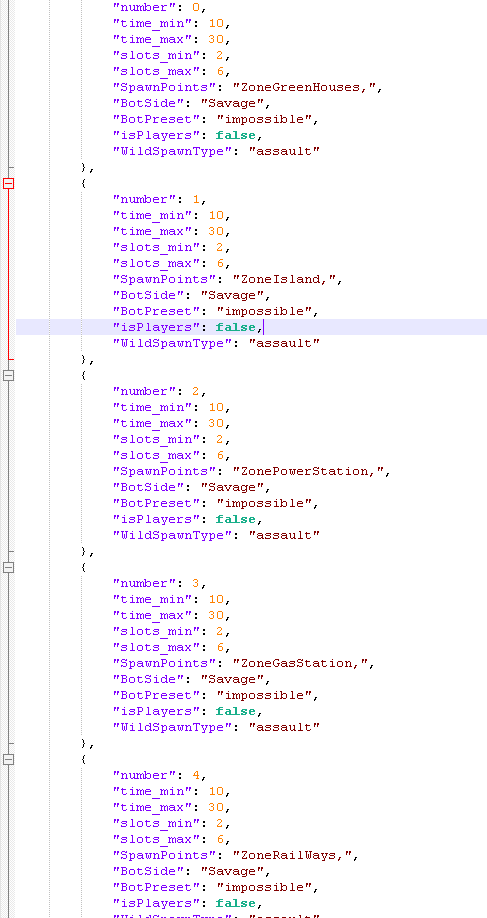487x918 pixels.
Task: Click the "ZoneIsland," string value
Action: [287, 279]
